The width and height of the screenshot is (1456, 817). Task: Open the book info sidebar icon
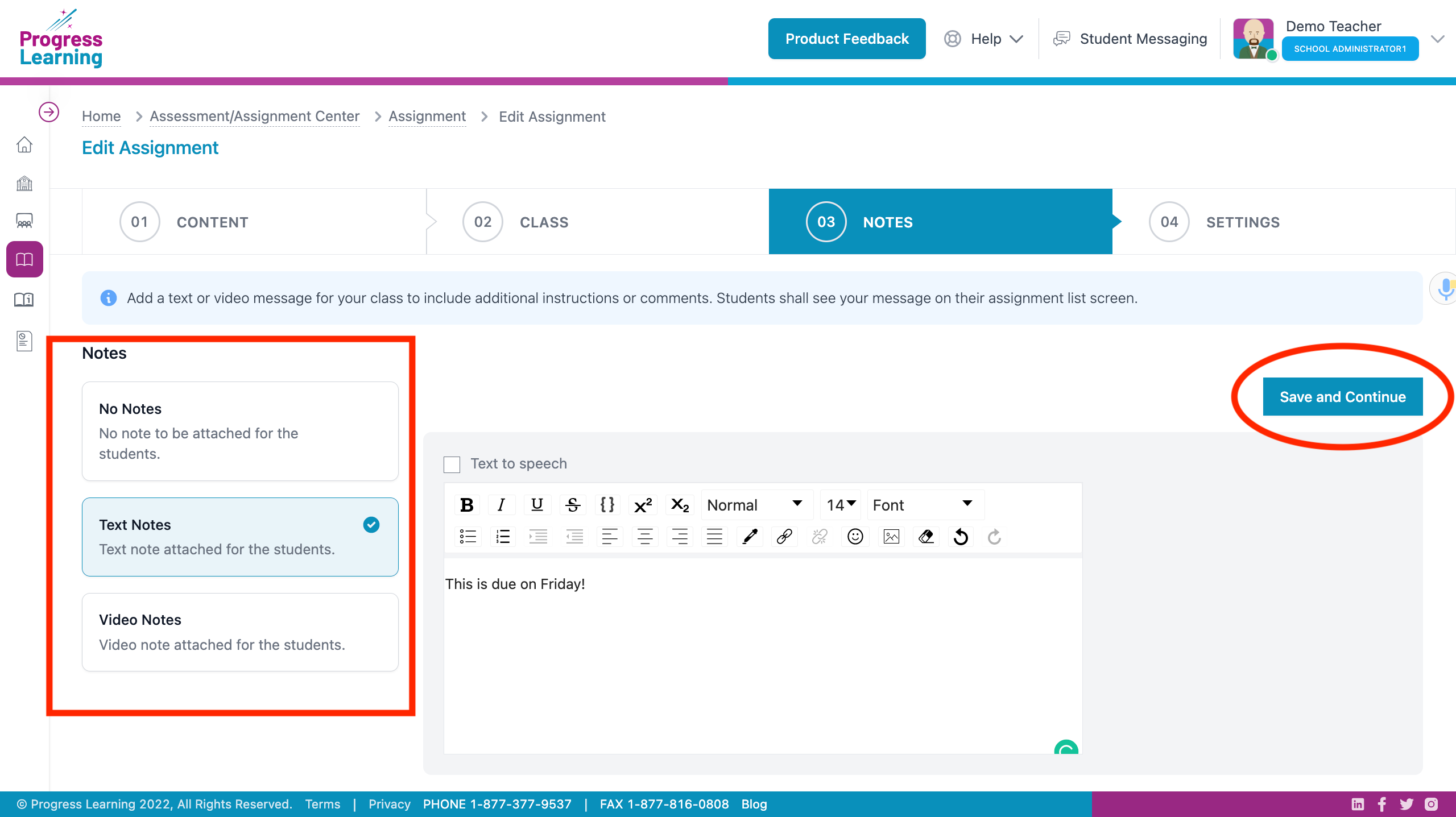point(24,299)
